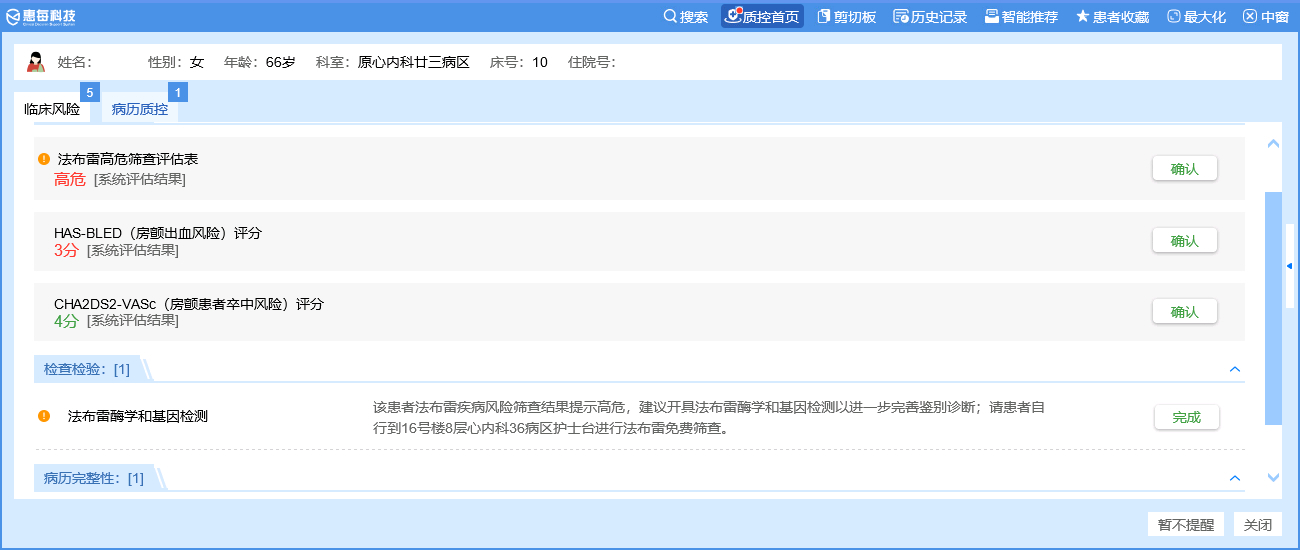Click the HAS-BLED（房颤出血风险）评分 title
The image size is (1300, 550).
(x=158, y=233)
